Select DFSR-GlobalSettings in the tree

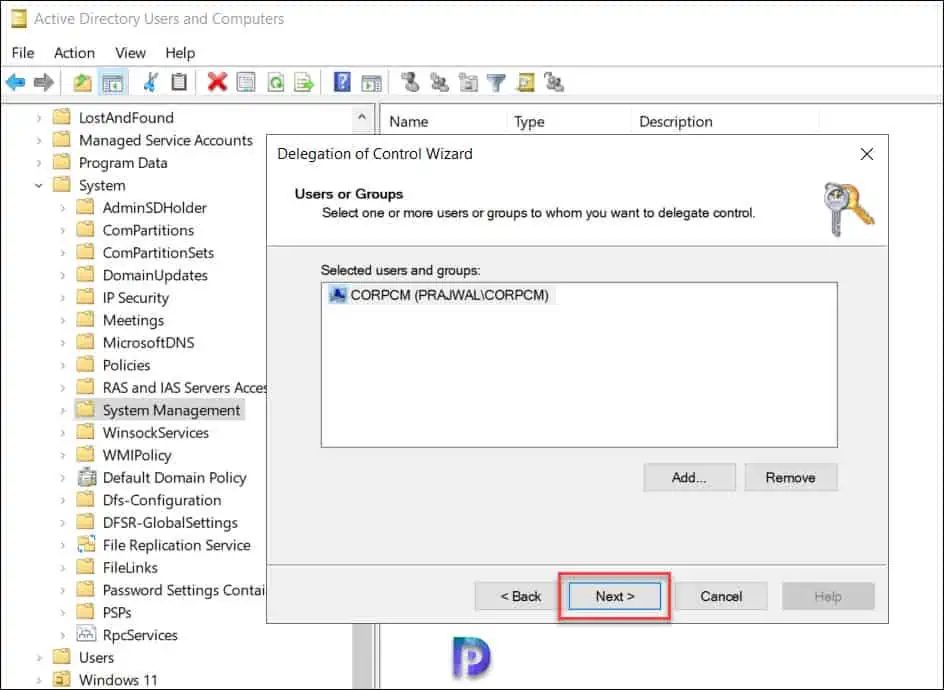click(x=170, y=523)
